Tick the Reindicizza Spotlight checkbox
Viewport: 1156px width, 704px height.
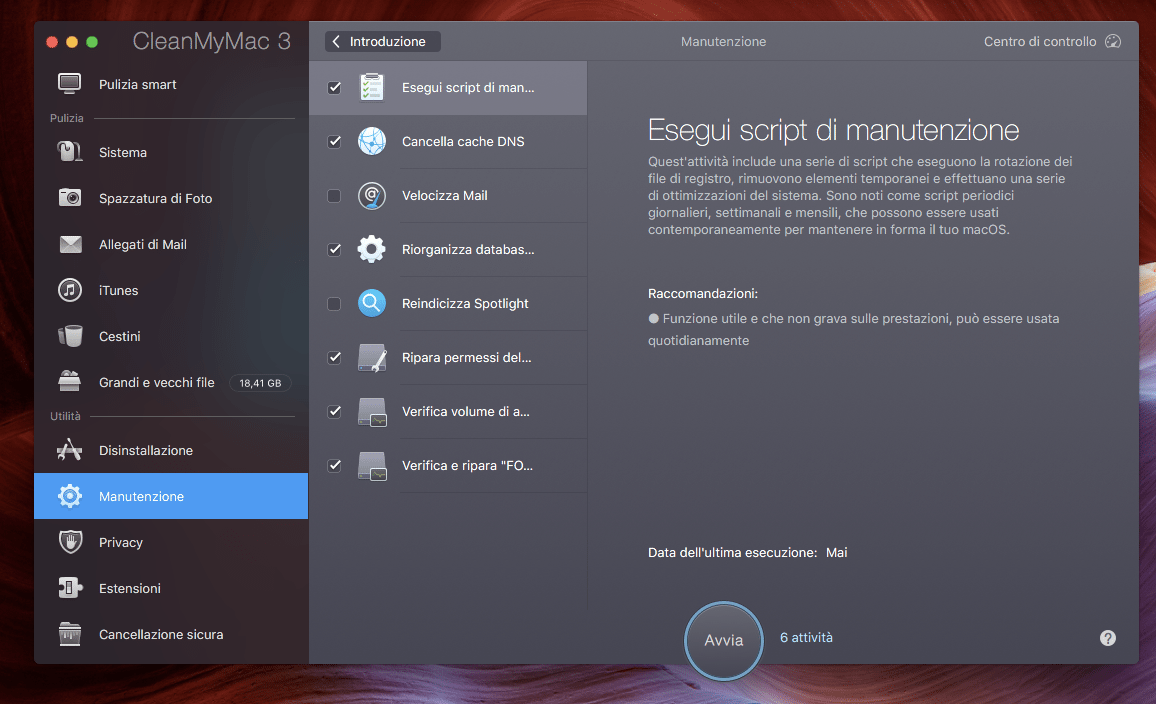coord(334,304)
